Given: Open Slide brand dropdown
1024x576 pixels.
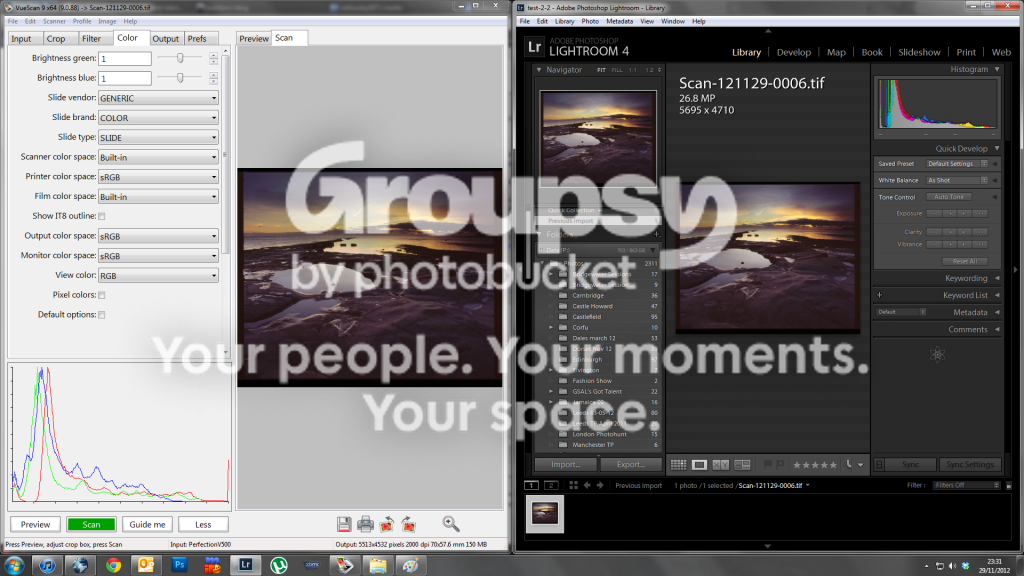Looking at the screenshot, I should (x=158, y=118).
